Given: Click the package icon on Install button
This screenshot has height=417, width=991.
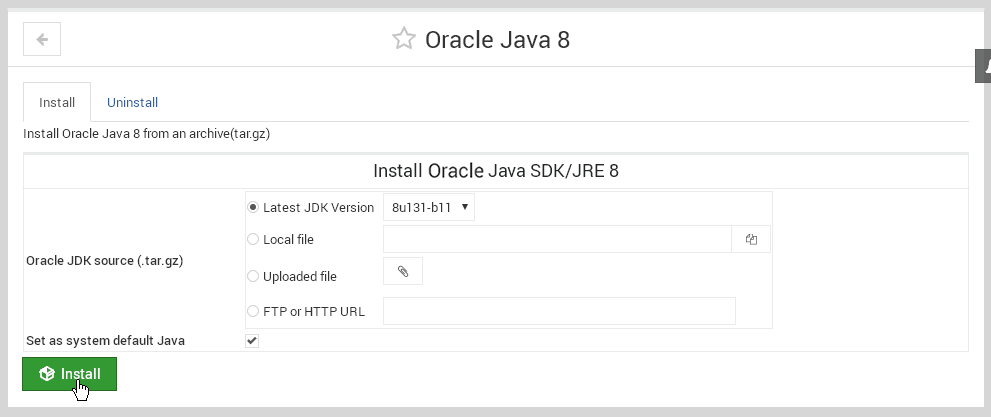Looking at the screenshot, I should pyautogui.click(x=47, y=374).
